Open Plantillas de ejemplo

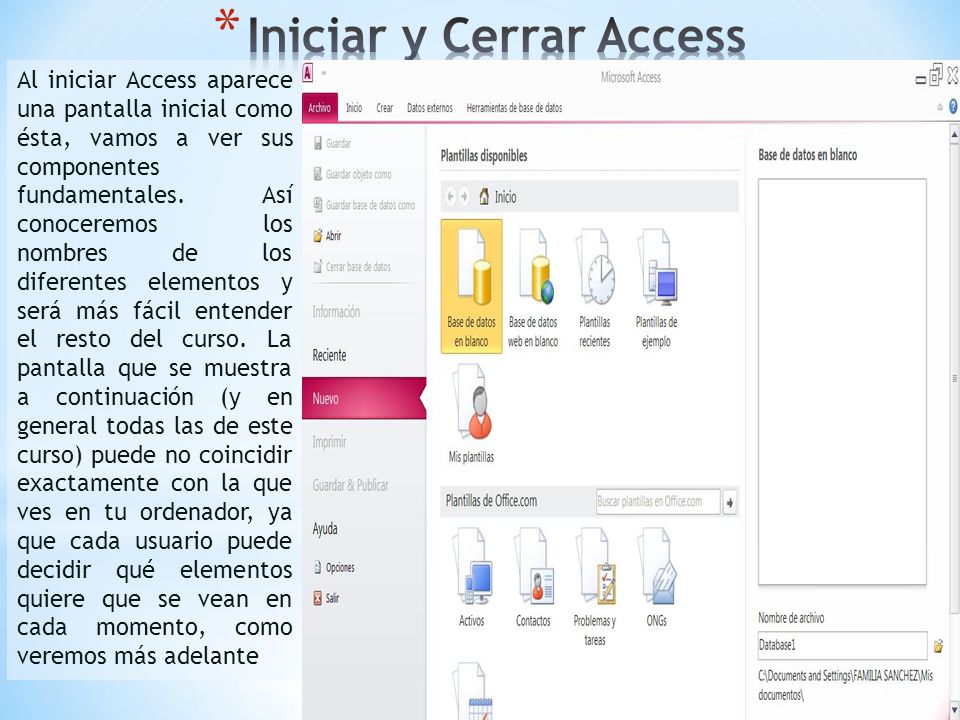656,287
